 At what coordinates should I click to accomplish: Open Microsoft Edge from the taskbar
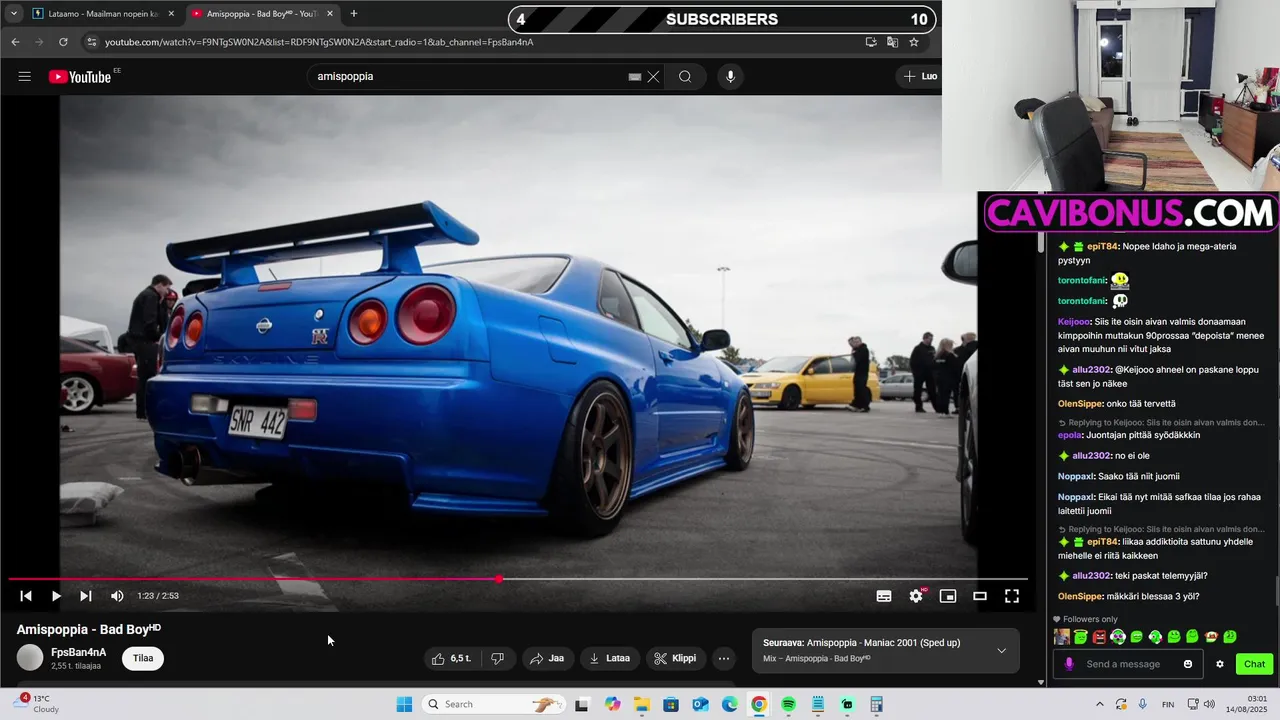(x=730, y=704)
